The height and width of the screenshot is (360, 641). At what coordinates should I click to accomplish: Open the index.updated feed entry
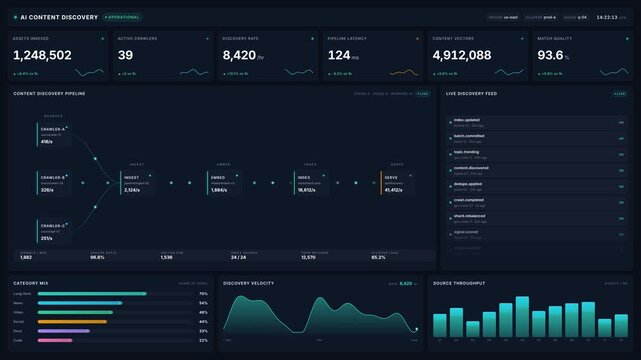pyautogui.click(x=537, y=123)
